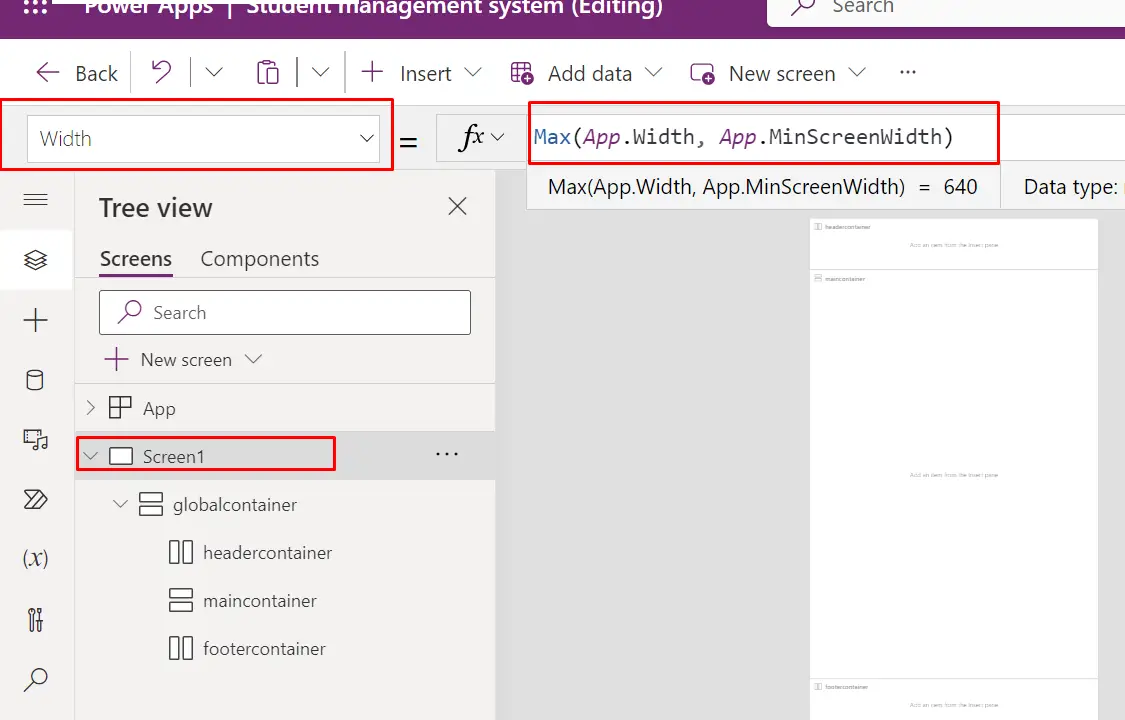Click inside the formula bar expression

coord(743,136)
